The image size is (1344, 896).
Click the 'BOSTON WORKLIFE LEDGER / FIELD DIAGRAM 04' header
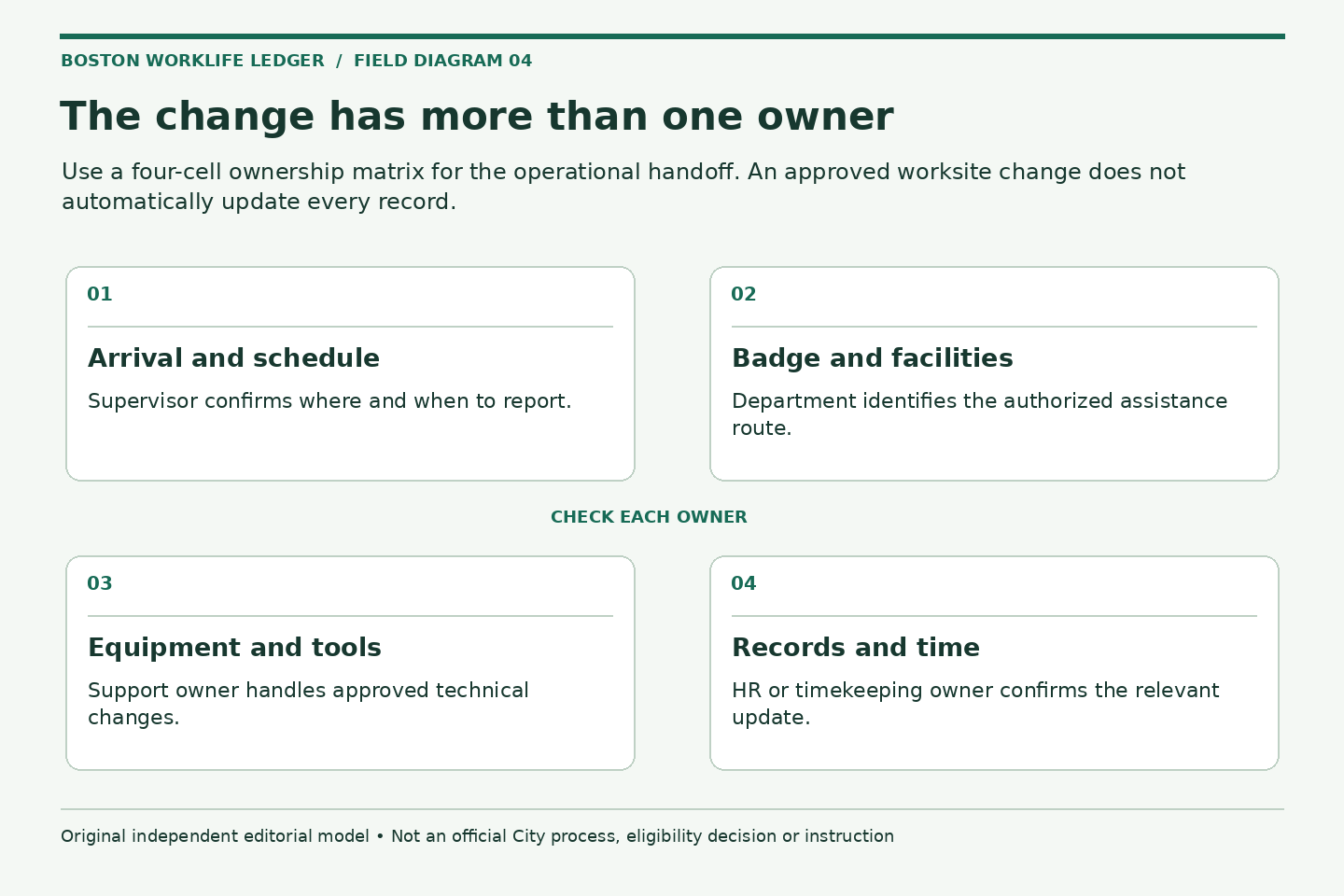point(296,61)
